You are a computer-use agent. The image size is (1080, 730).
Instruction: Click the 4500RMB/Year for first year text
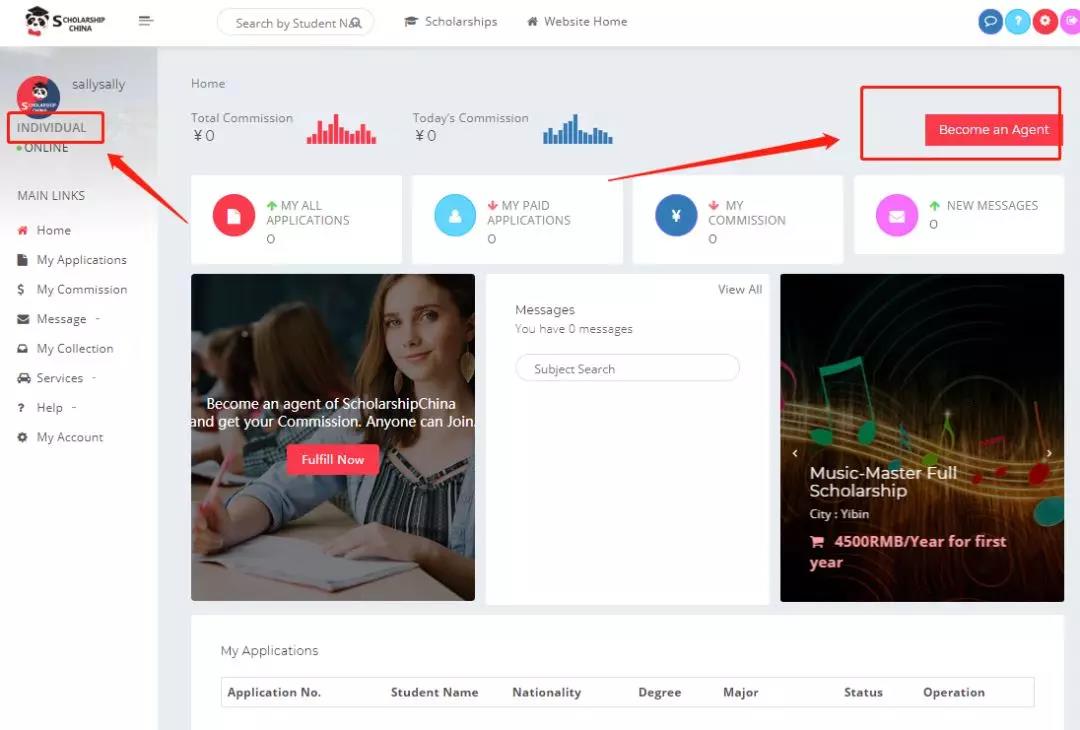tap(908, 552)
